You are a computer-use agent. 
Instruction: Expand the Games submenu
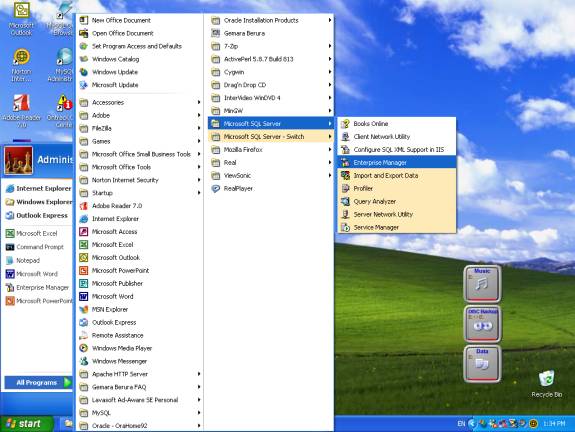point(140,141)
